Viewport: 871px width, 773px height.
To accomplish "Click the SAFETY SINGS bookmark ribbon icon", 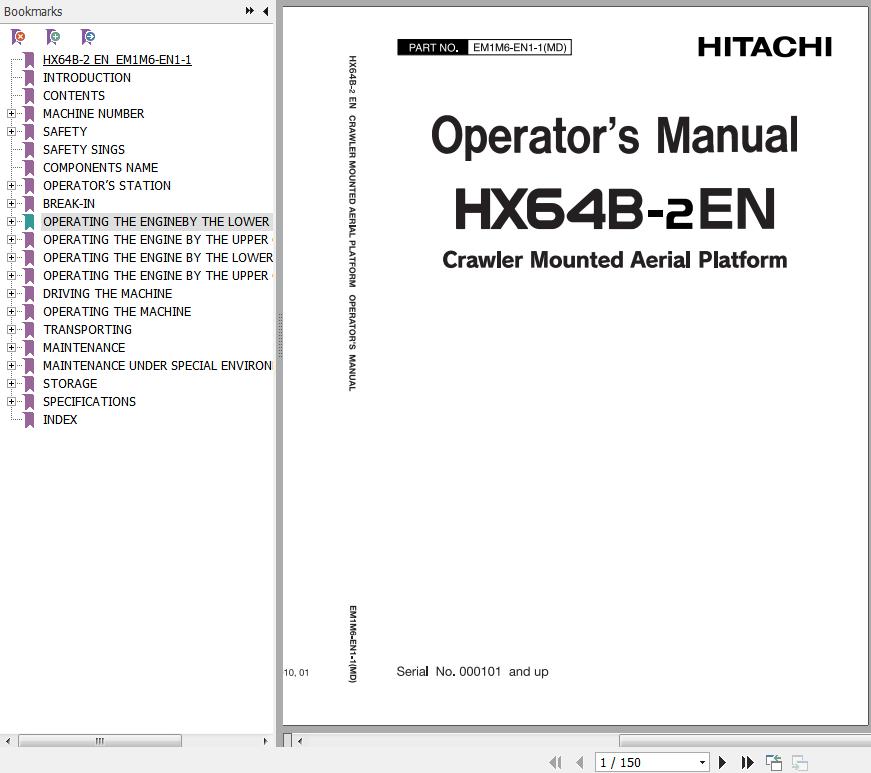I will coord(29,149).
